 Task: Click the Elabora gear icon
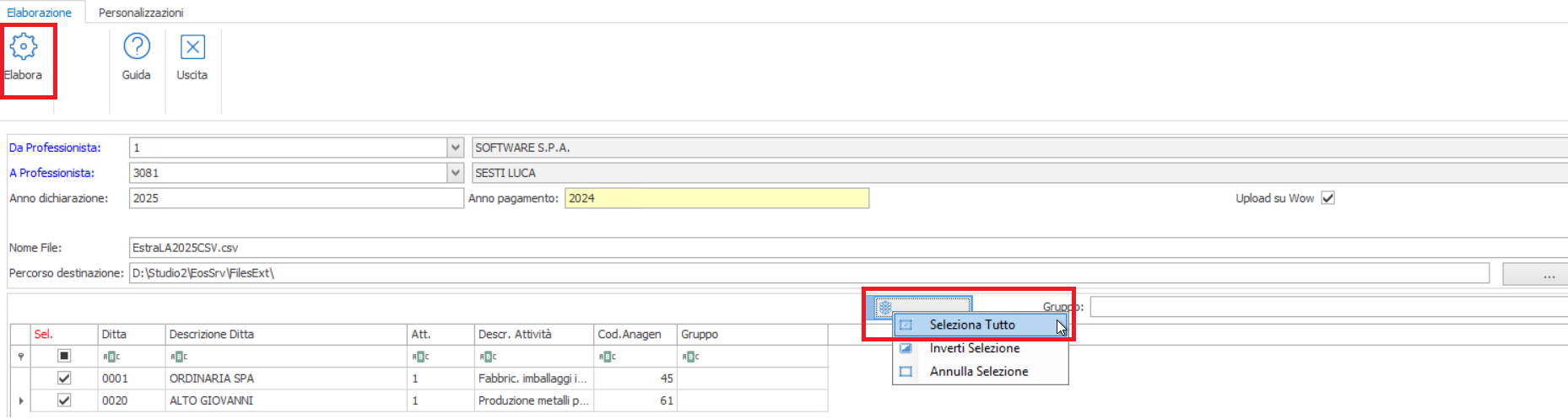pos(24,47)
